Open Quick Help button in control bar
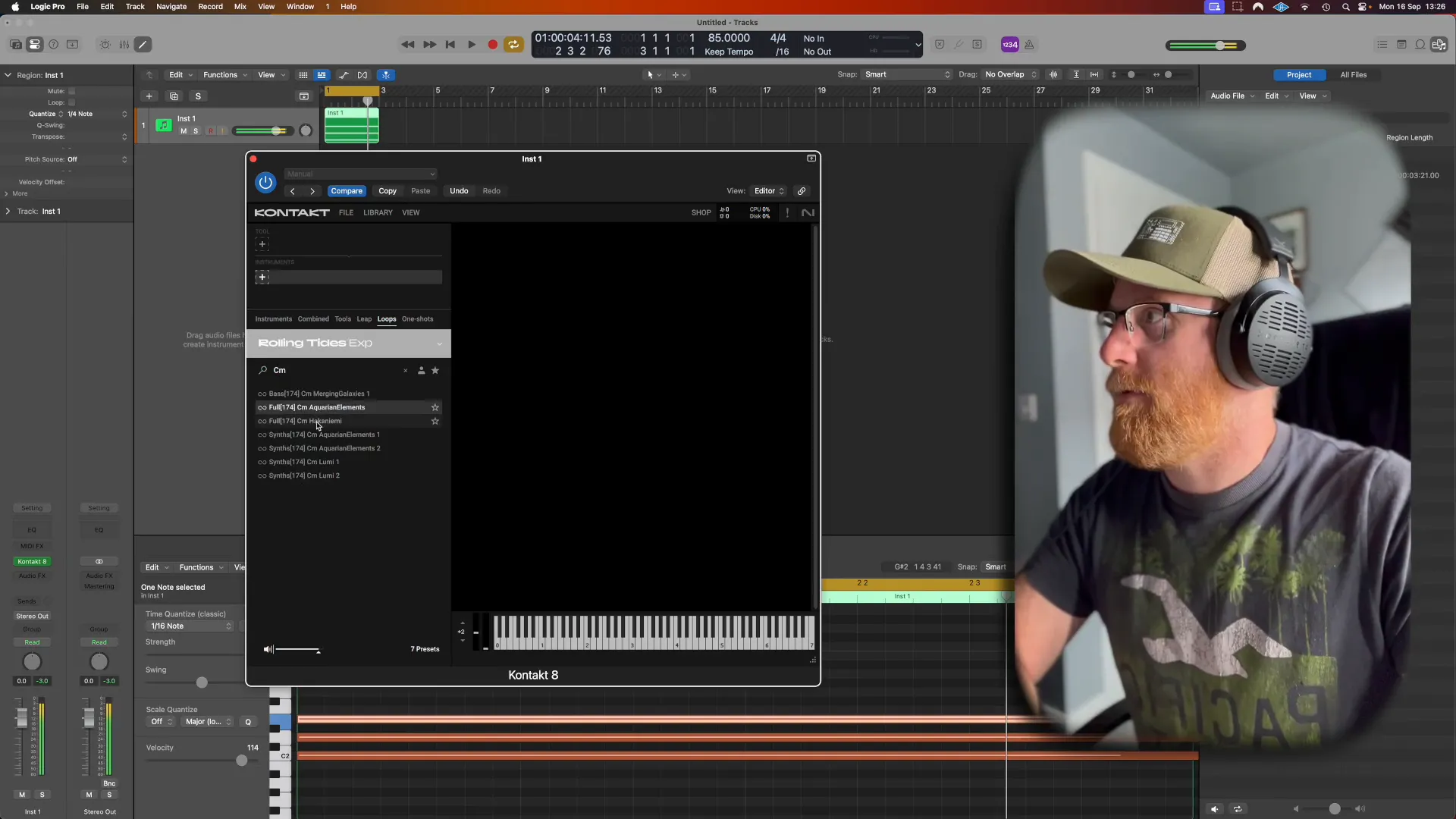1456x819 pixels. (54, 45)
